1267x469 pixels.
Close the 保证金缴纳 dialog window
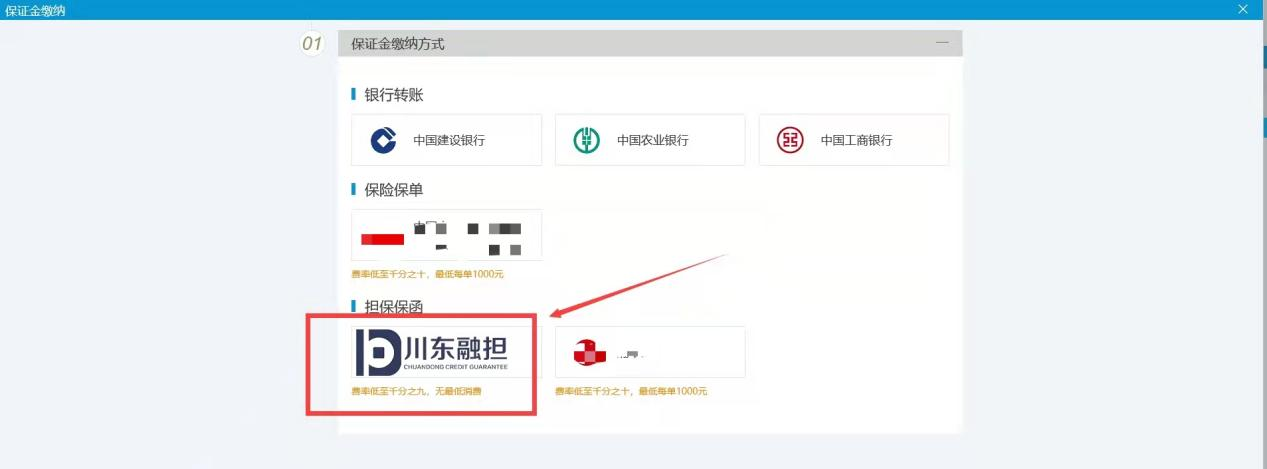click(x=1243, y=9)
